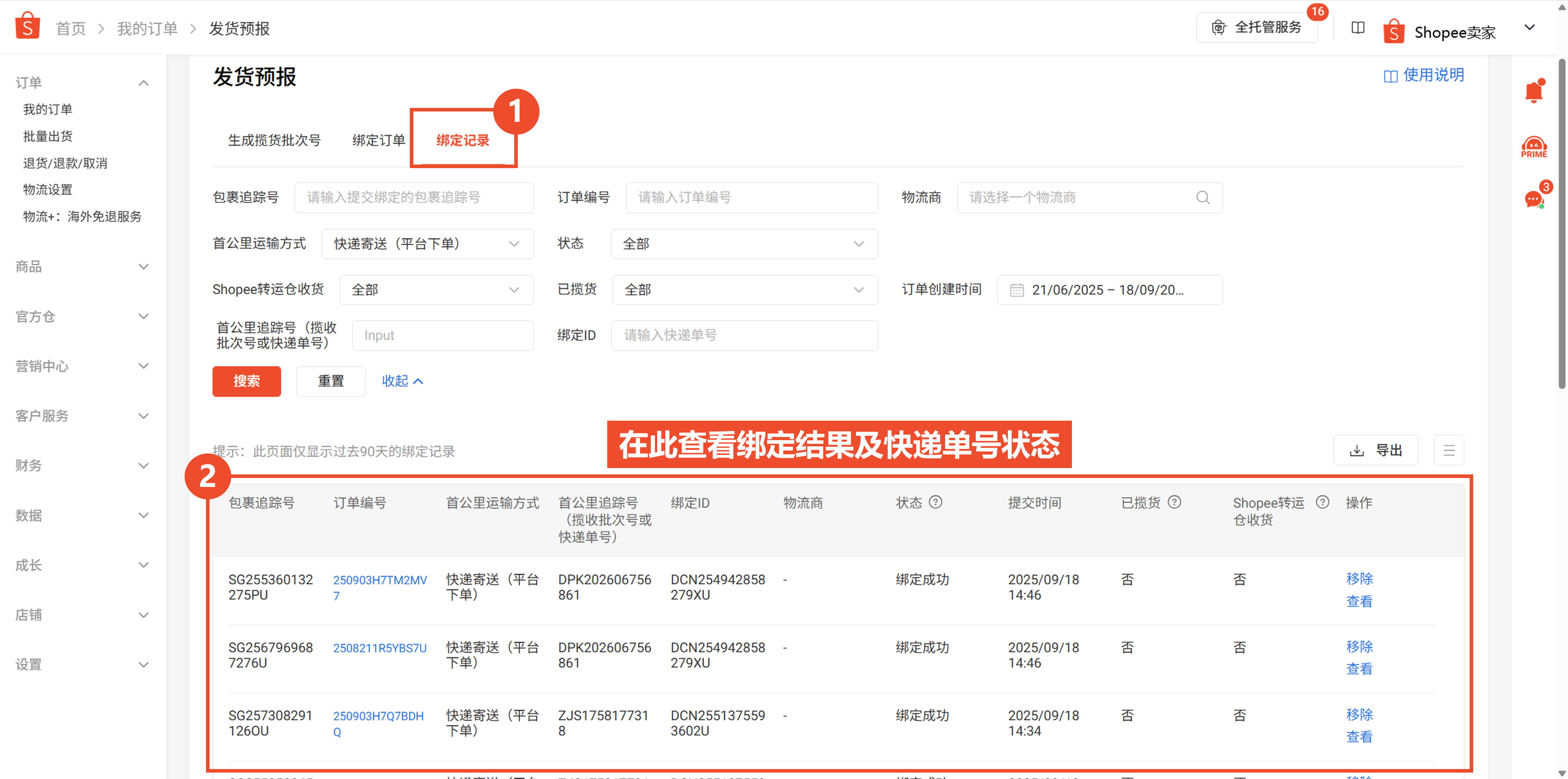The image size is (1568, 779).
Task: Click the search icon in 物流商 field
Action: pyautogui.click(x=1202, y=198)
